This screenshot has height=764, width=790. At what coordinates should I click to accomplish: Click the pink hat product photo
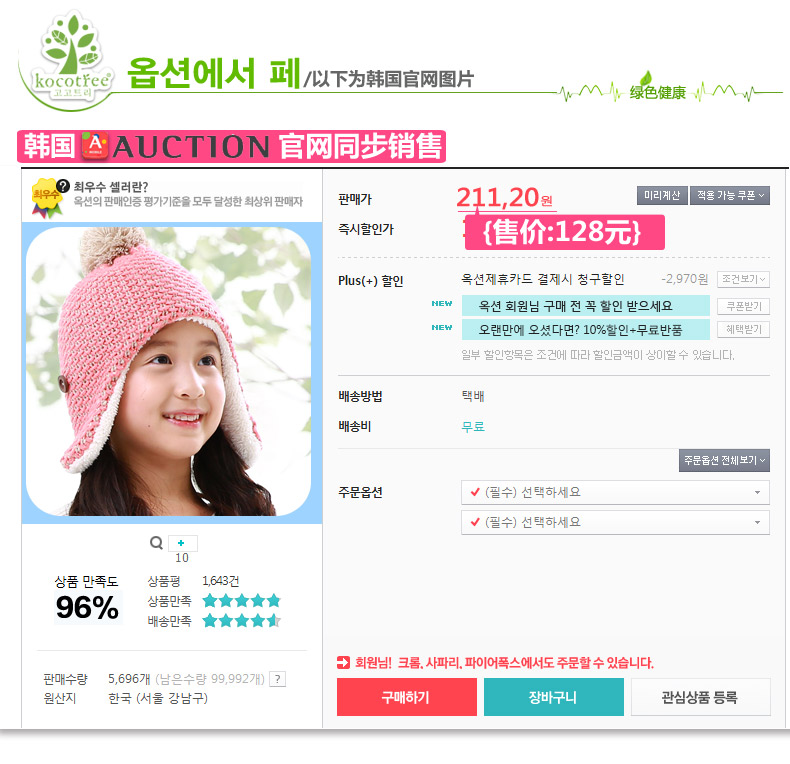(169, 371)
